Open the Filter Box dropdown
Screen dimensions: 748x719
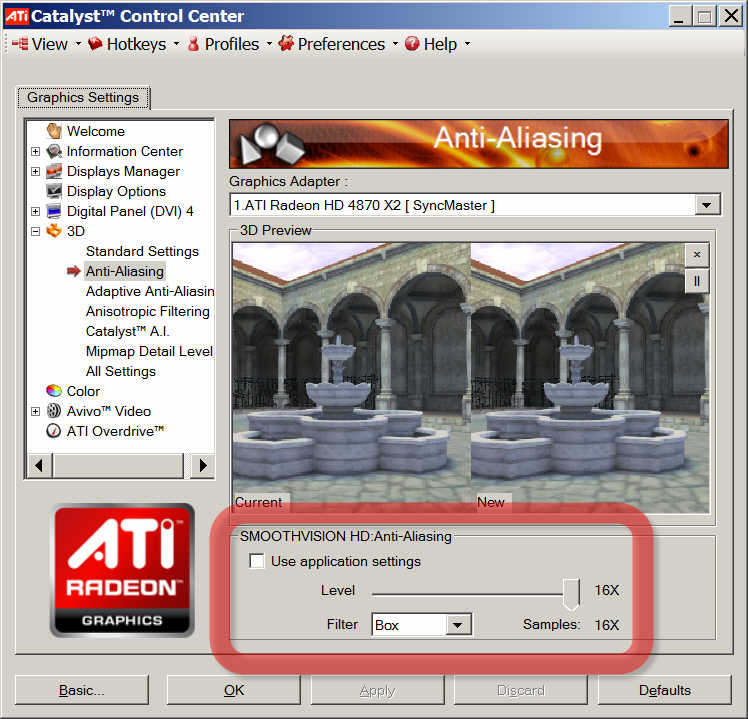point(457,625)
